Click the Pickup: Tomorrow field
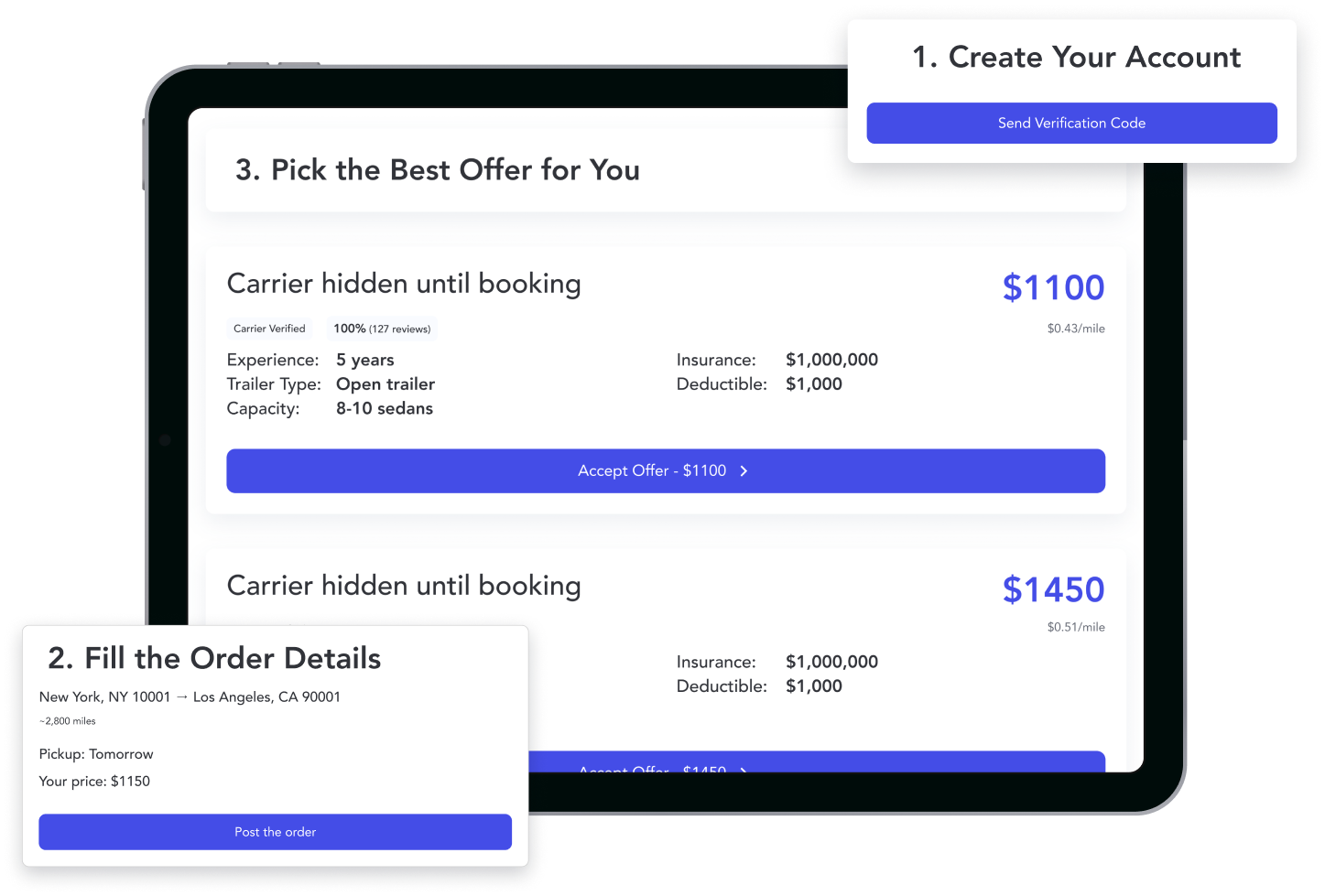 click(x=96, y=754)
